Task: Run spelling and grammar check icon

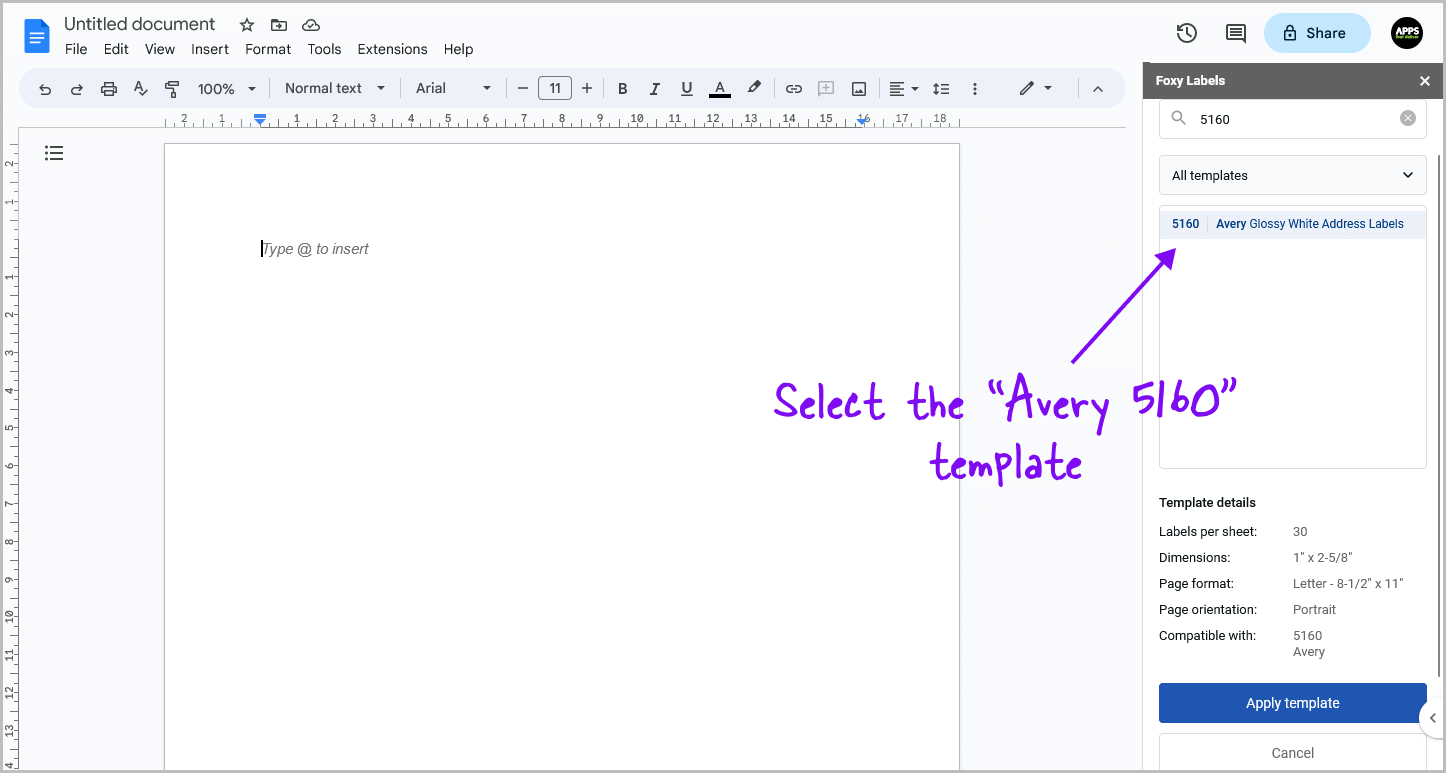Action: tap(141, 89)
